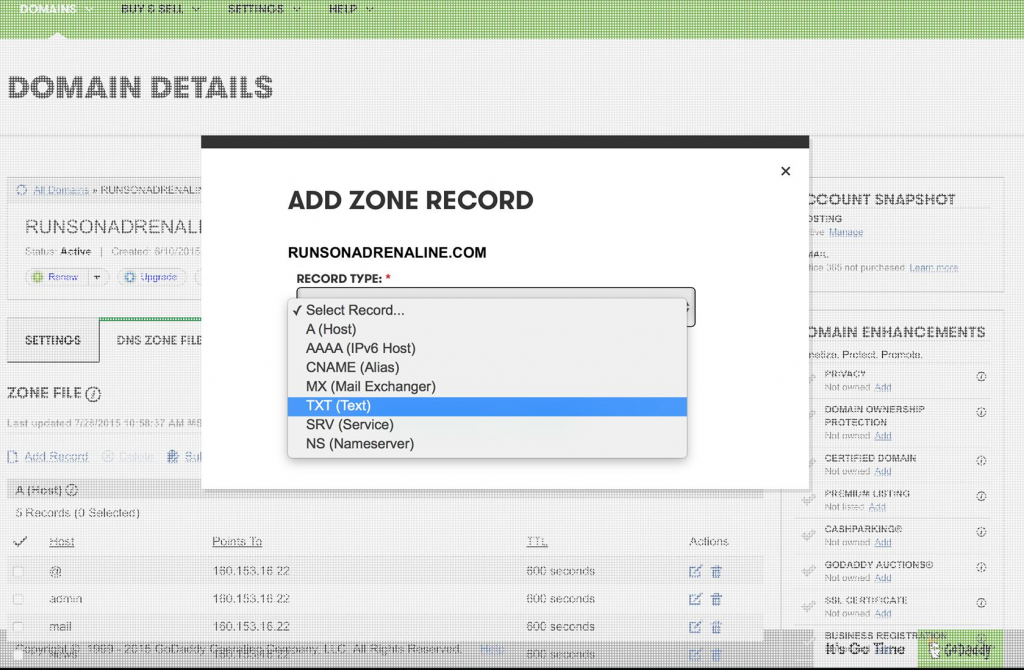Click the '600 seconds' TTL of admin record
This screenshot has height=670, width=1024.
[560, 599]
